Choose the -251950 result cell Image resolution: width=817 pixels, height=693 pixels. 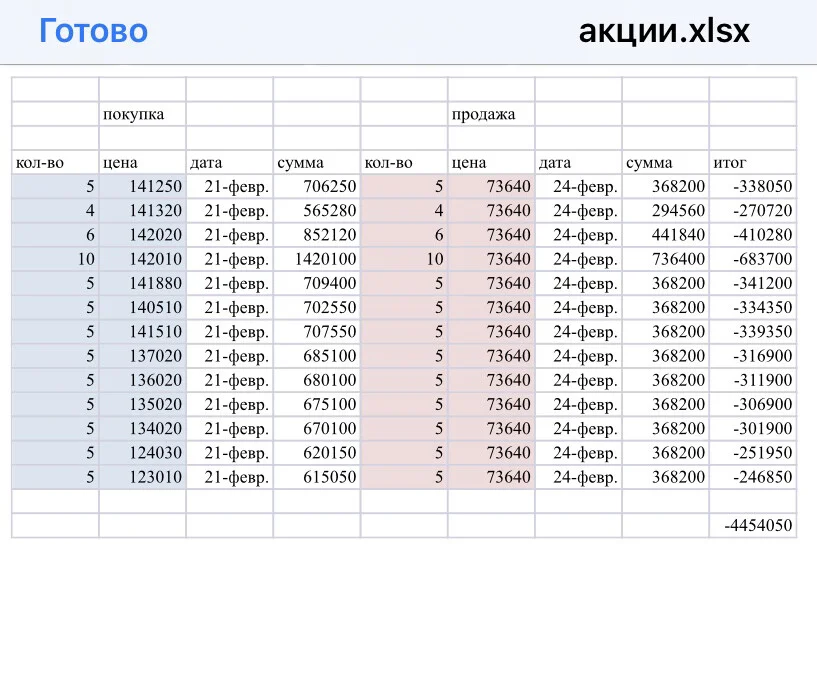click(752, 453)
